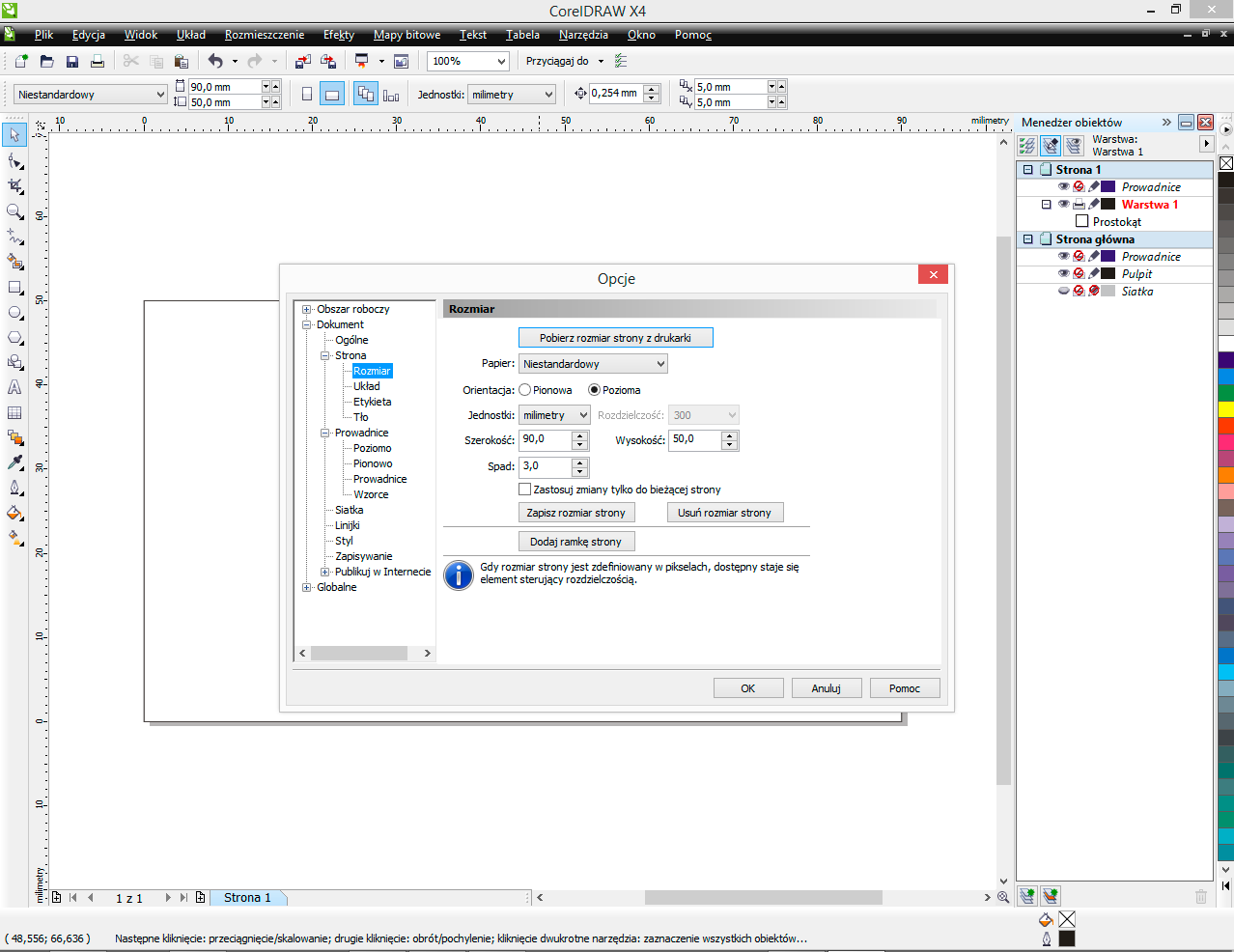Click the New document icon
1234x952 pixels.
point(21,61)
